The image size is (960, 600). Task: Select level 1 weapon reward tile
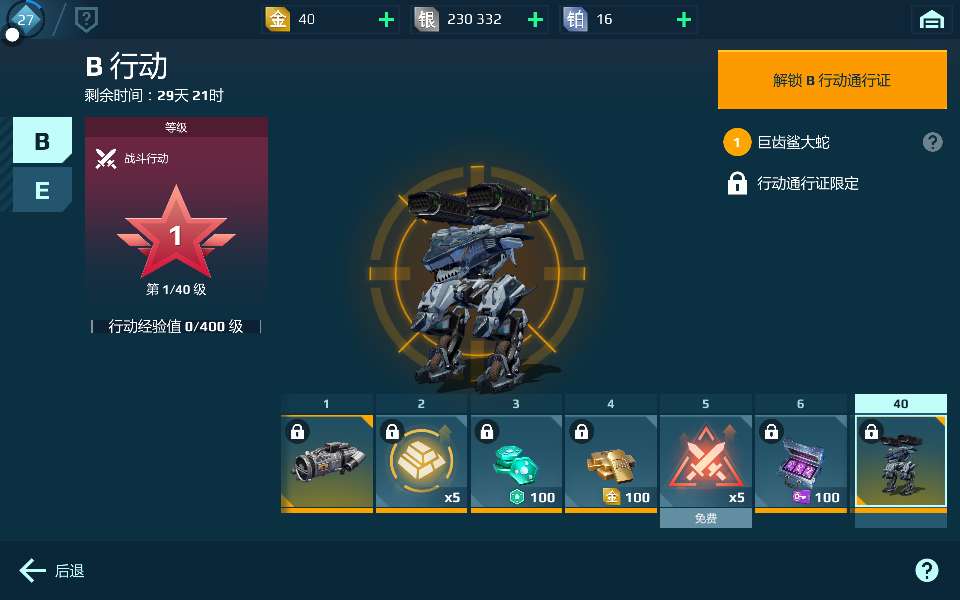pyautogui.click(x=326, y=463)
